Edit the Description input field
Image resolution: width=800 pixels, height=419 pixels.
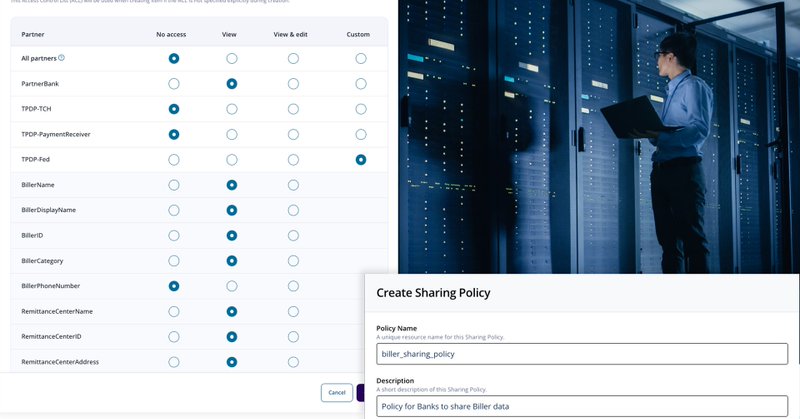(x=582, y=406)
